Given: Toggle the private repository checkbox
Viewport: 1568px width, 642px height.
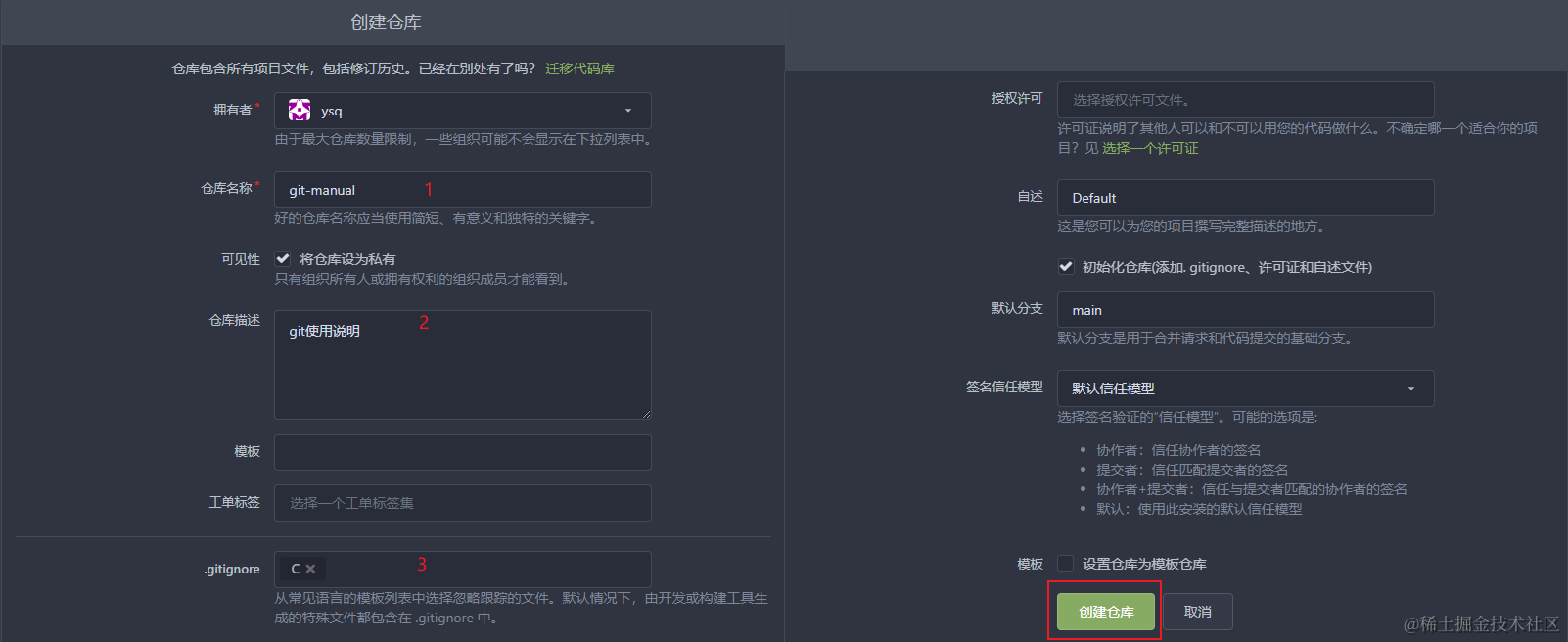Looking at the screenshot, I should coord(283,258).
